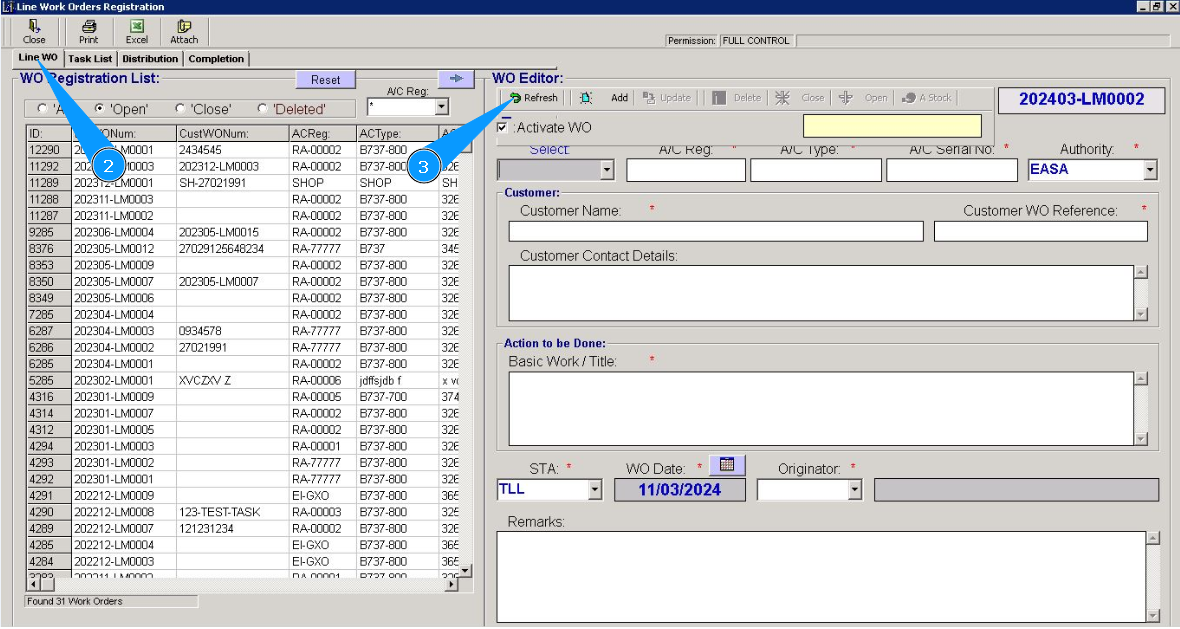Screen dimensions: 1180x629
Task: Export to Excel via toolbar icon
Action: (137, 31)
